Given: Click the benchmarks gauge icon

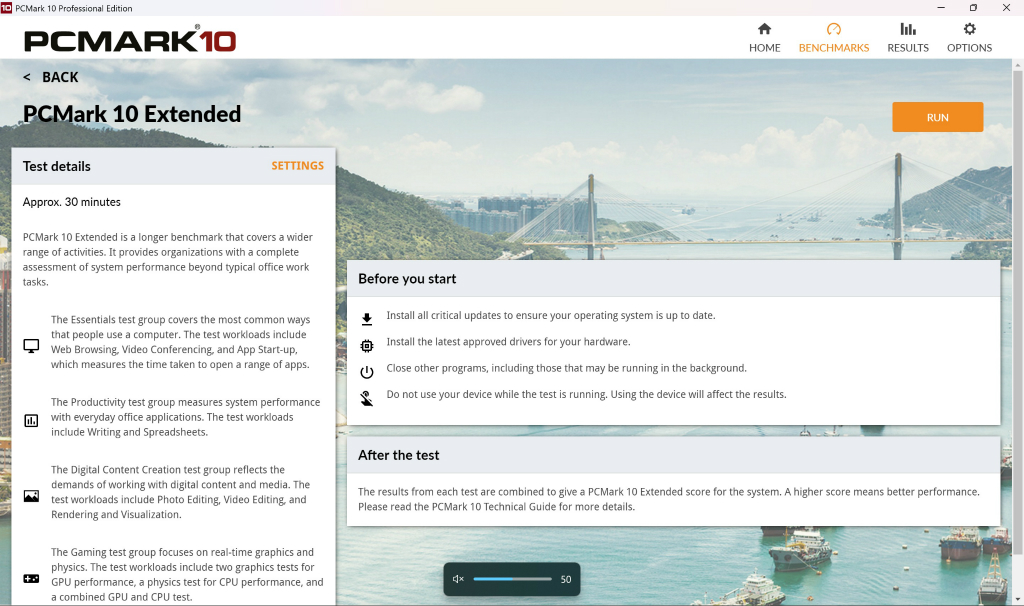Looking at the screenshot, I should (833, 29).
